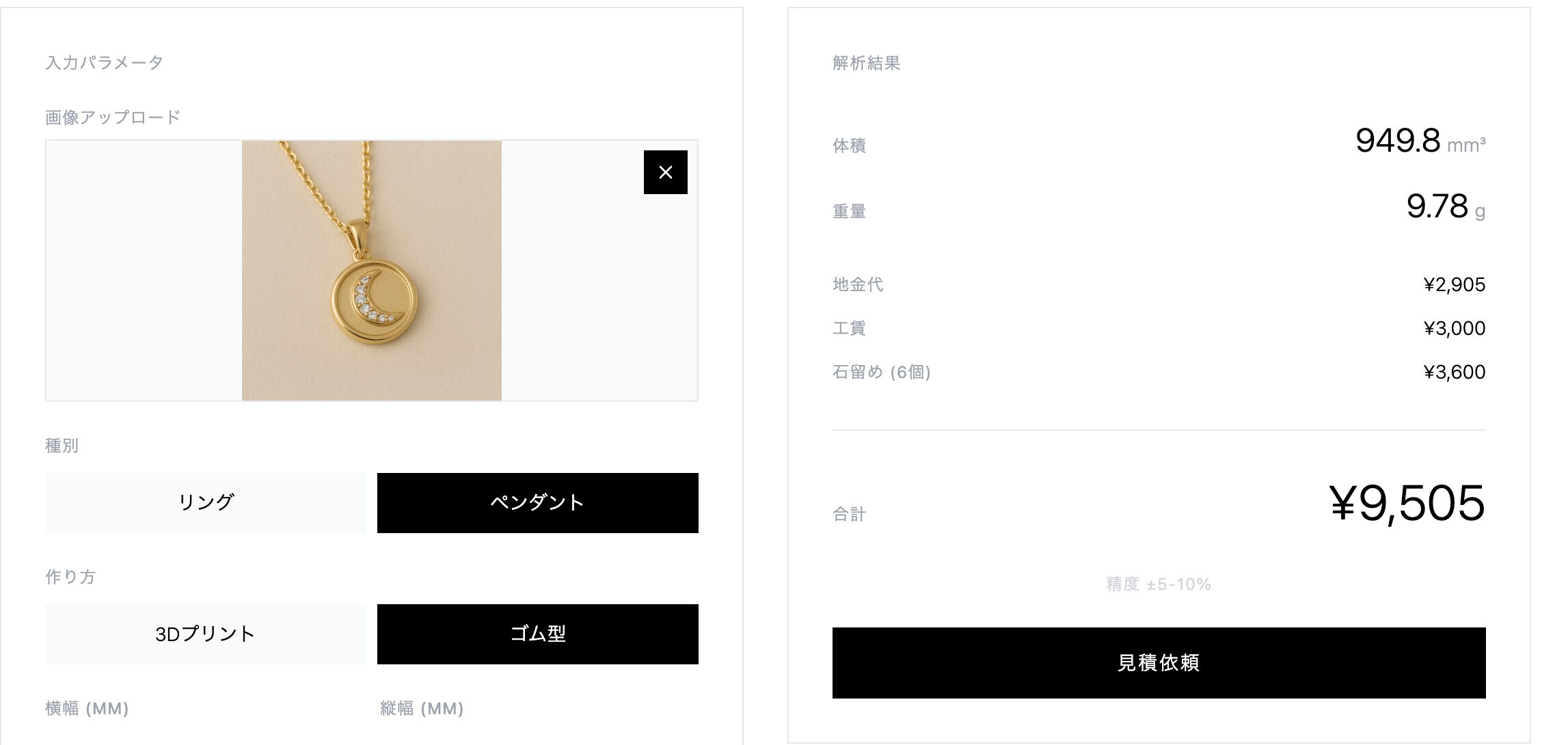Click the 縦幅 (MM) field label

click(422, 708)
